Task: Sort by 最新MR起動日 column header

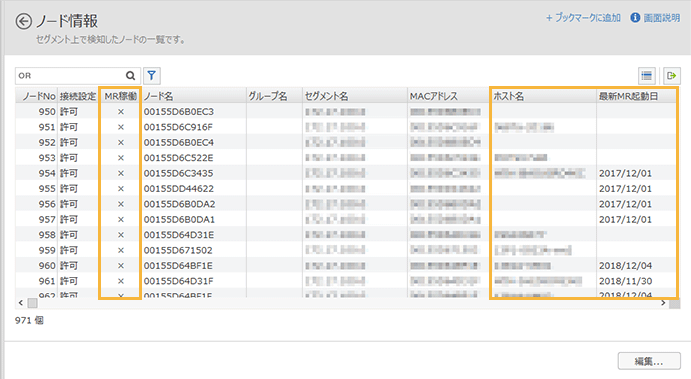Action: point(636,96)
